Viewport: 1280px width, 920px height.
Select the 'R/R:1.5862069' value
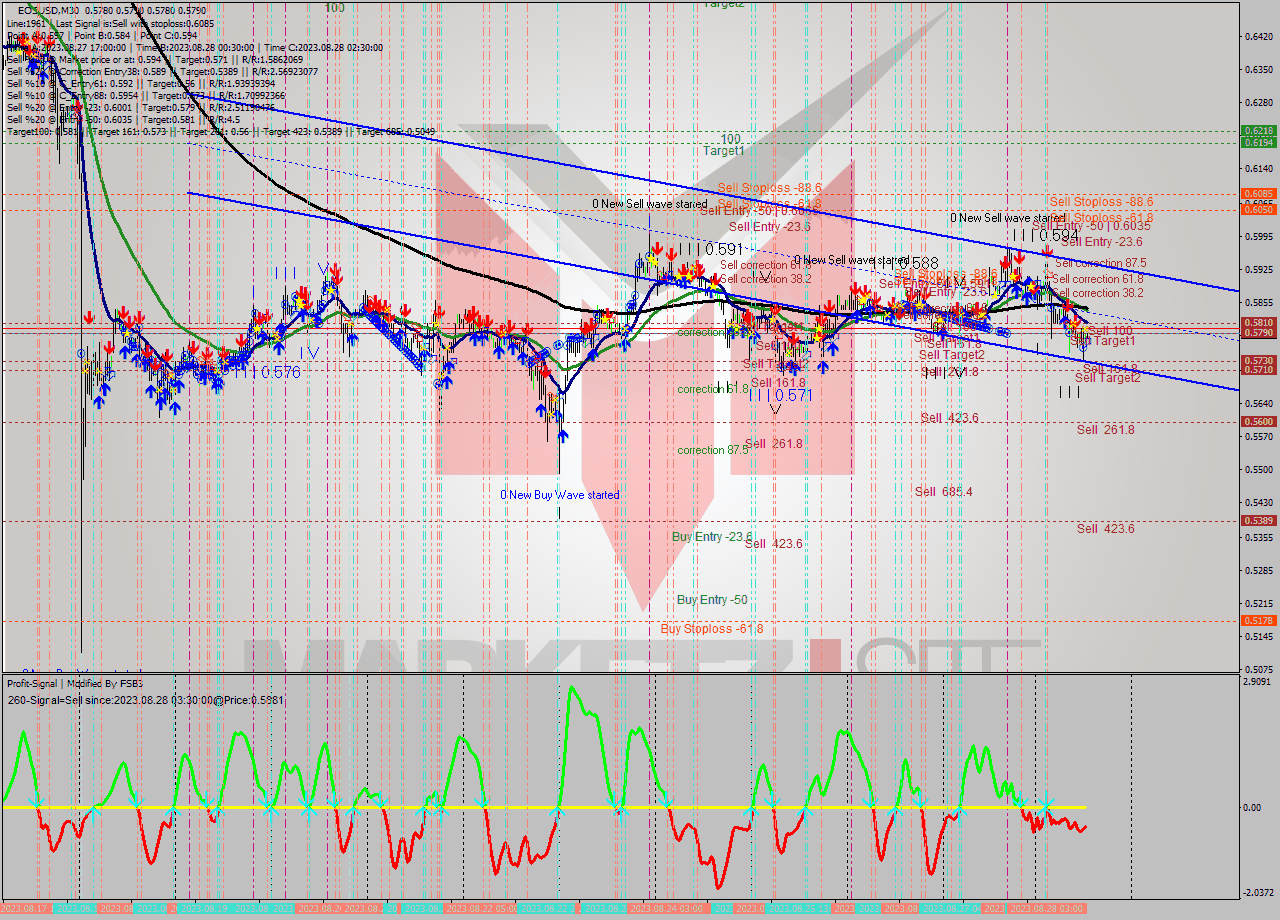[272, 59]
